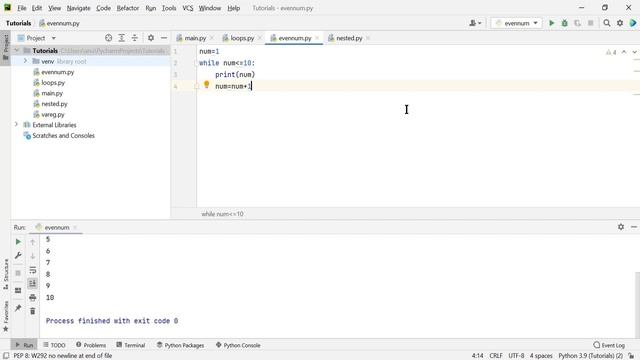Screen dimensions: 640x360
Task: Stop process in Run panel
Action: pyautogui.click(x=18, y=273)
